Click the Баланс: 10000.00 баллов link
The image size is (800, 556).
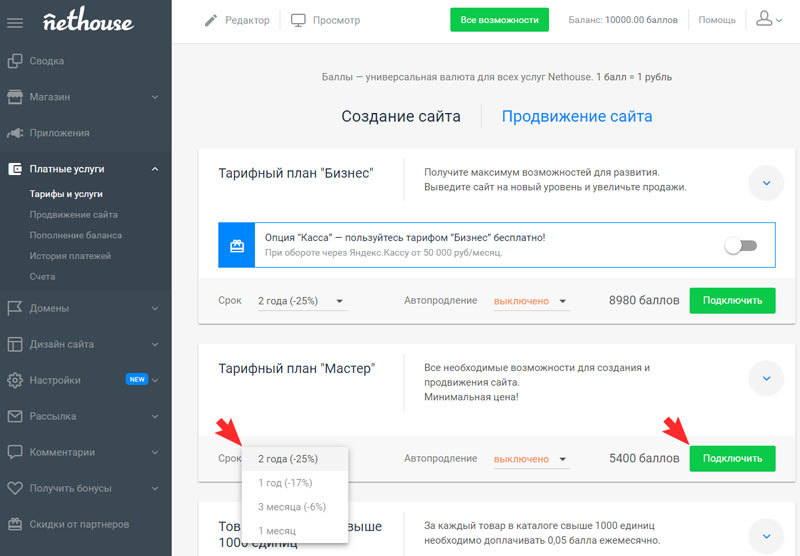[x=623, y=20]
